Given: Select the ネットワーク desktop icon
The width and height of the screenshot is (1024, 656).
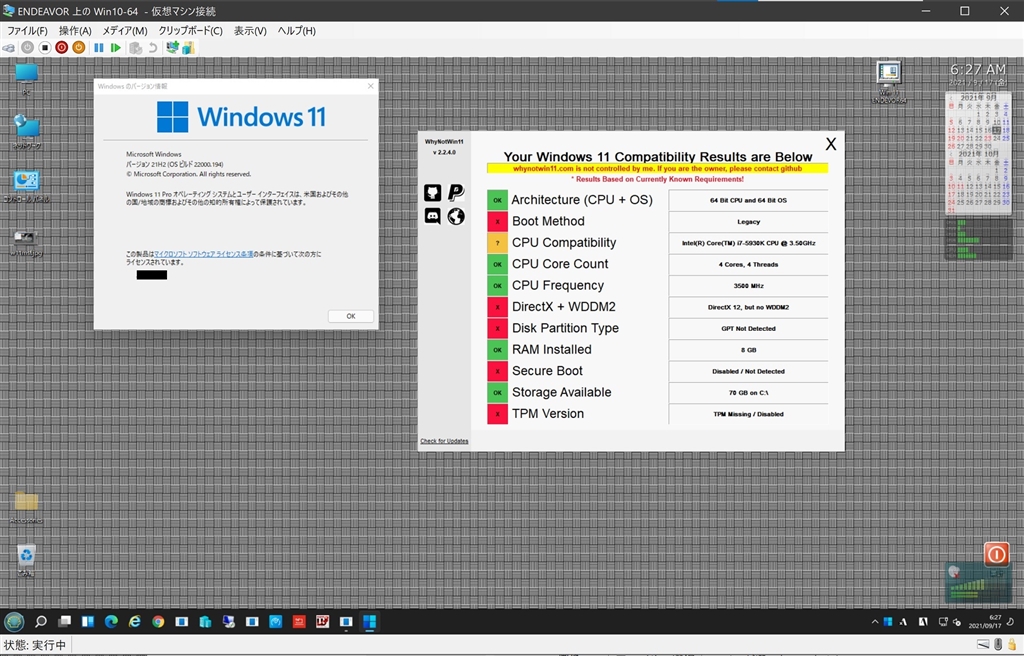Looking at the screenshot, I should point(26,132).
